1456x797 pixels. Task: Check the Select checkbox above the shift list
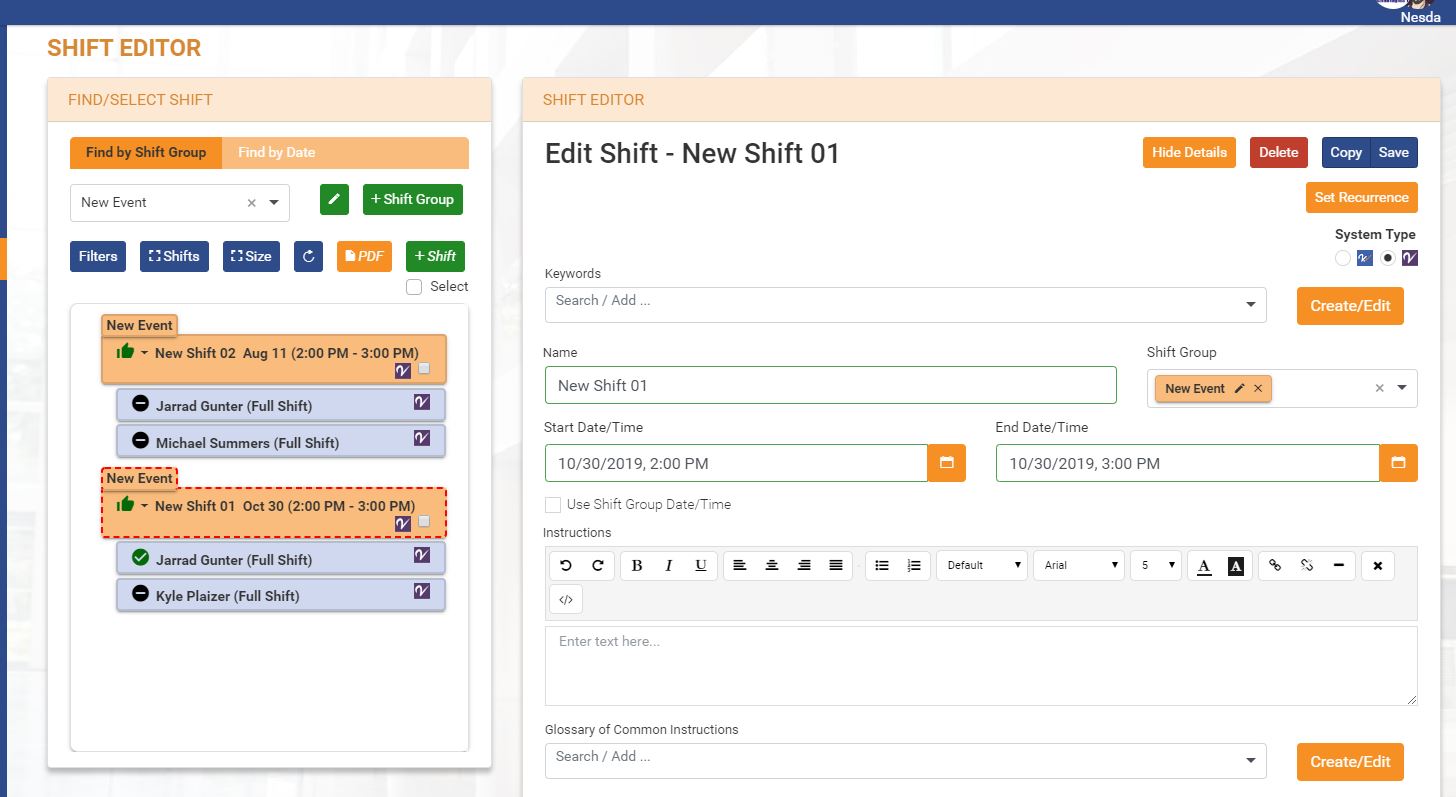point(413,286)
